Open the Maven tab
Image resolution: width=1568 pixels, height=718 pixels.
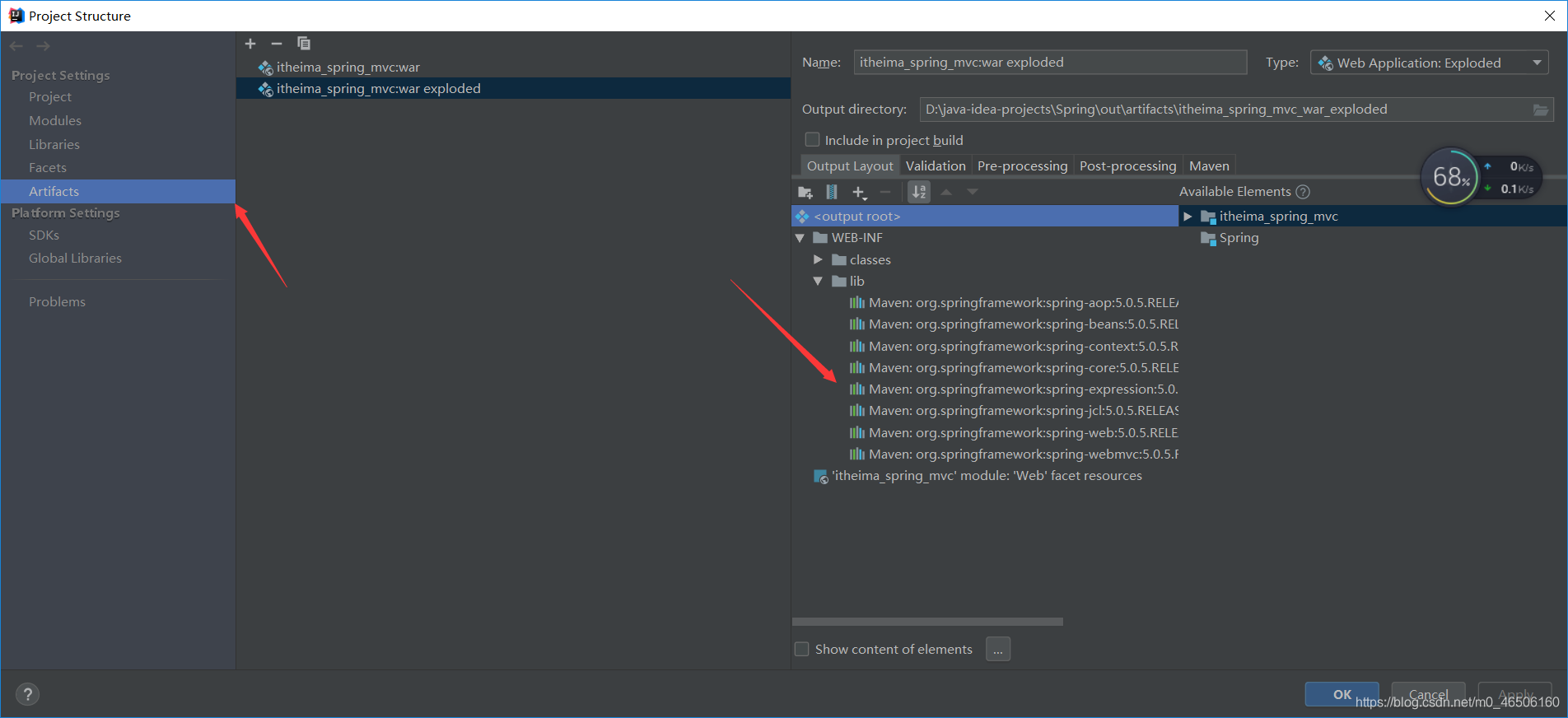pyautogui.click(x=1209, y=166)
